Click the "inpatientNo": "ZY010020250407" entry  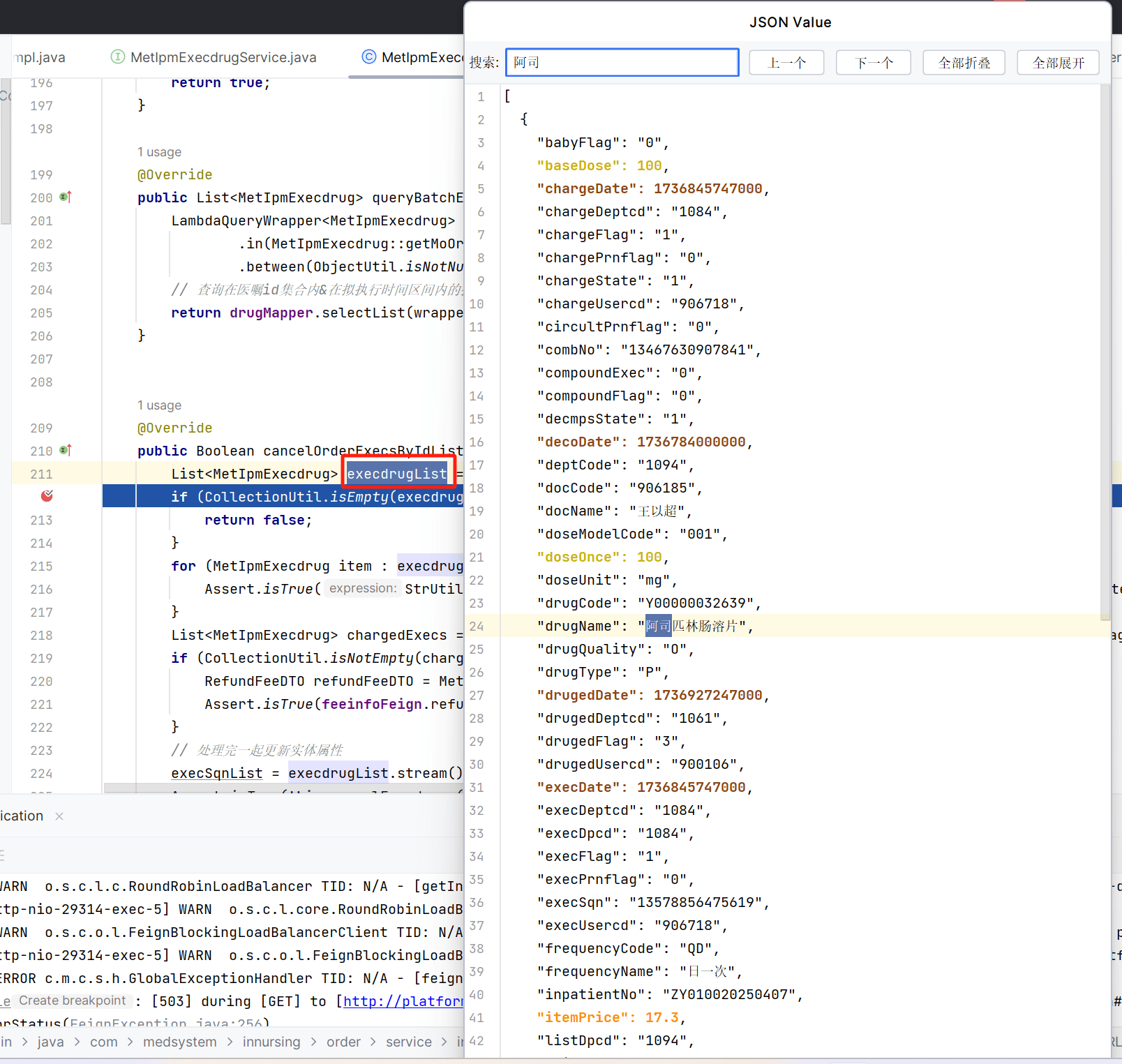click(670, 994)
